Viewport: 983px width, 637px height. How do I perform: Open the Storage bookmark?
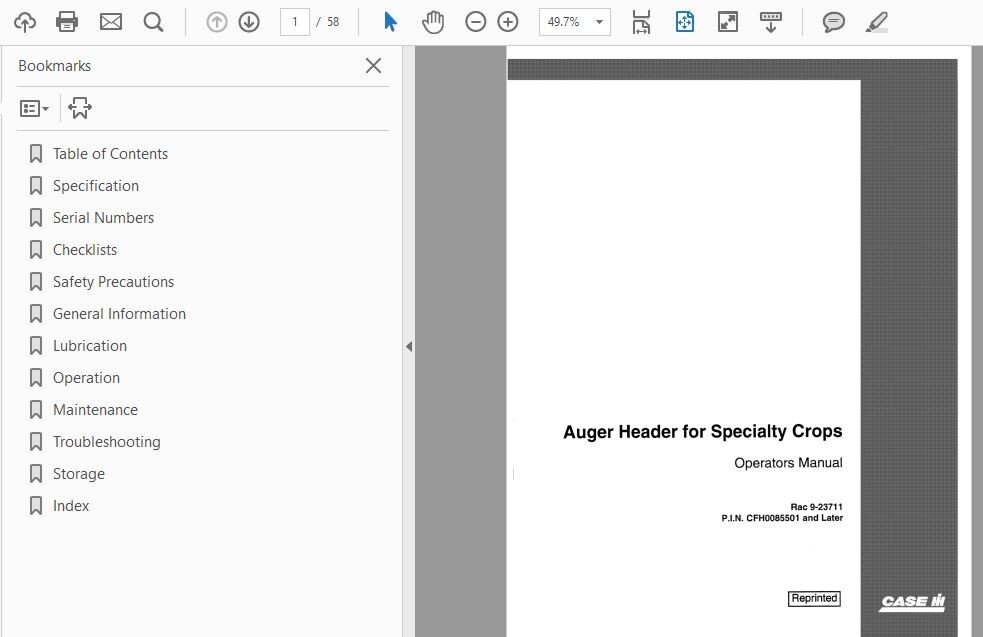(x=78, y=473)
